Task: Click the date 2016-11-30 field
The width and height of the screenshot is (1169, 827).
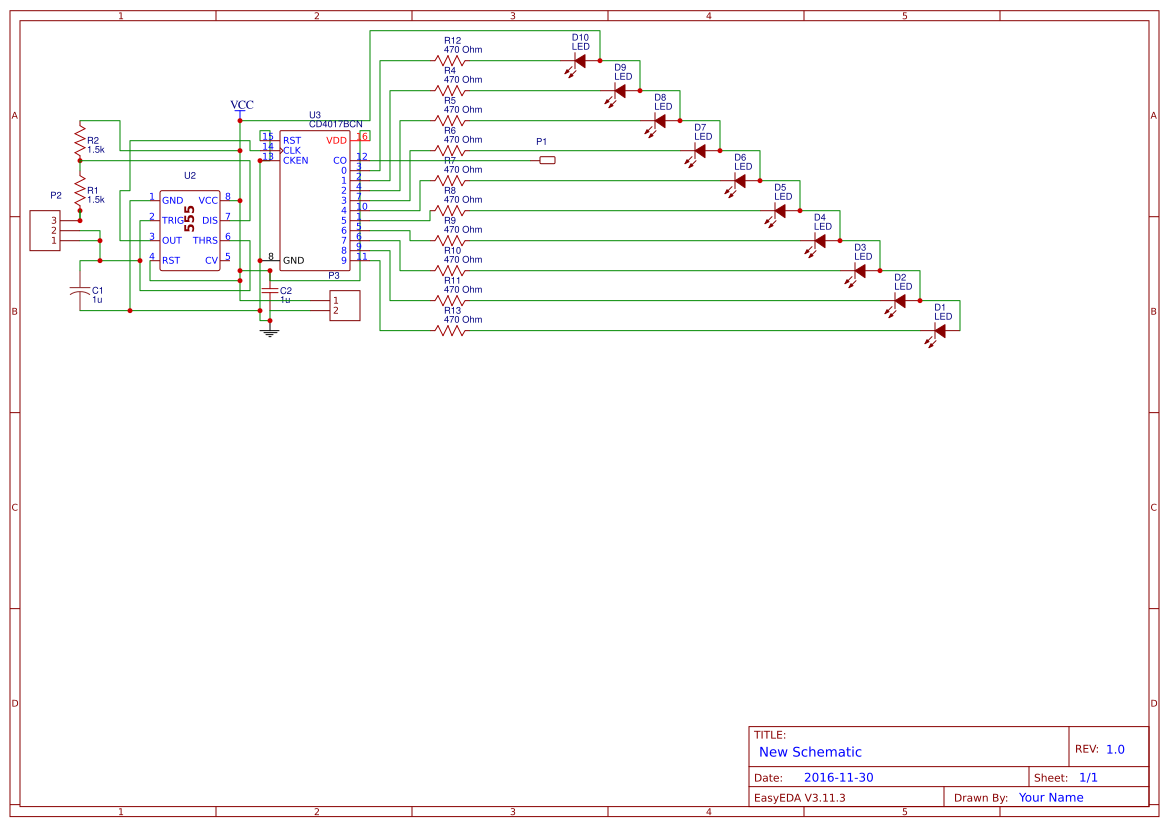Action: click(838, 776)
